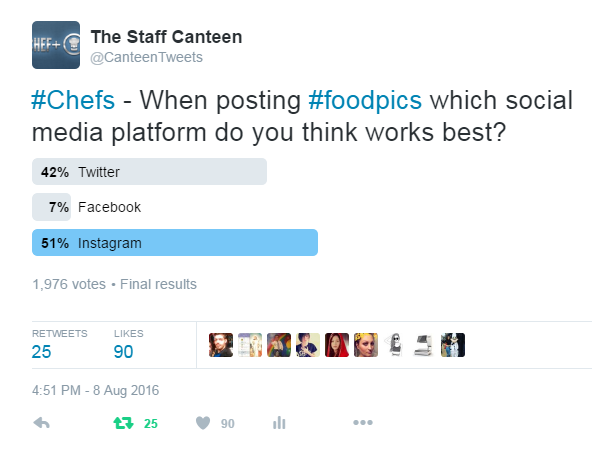The image size is (612, 456).
Task: Retweet using the green retweet icon
Action: [x=123, y=423]
